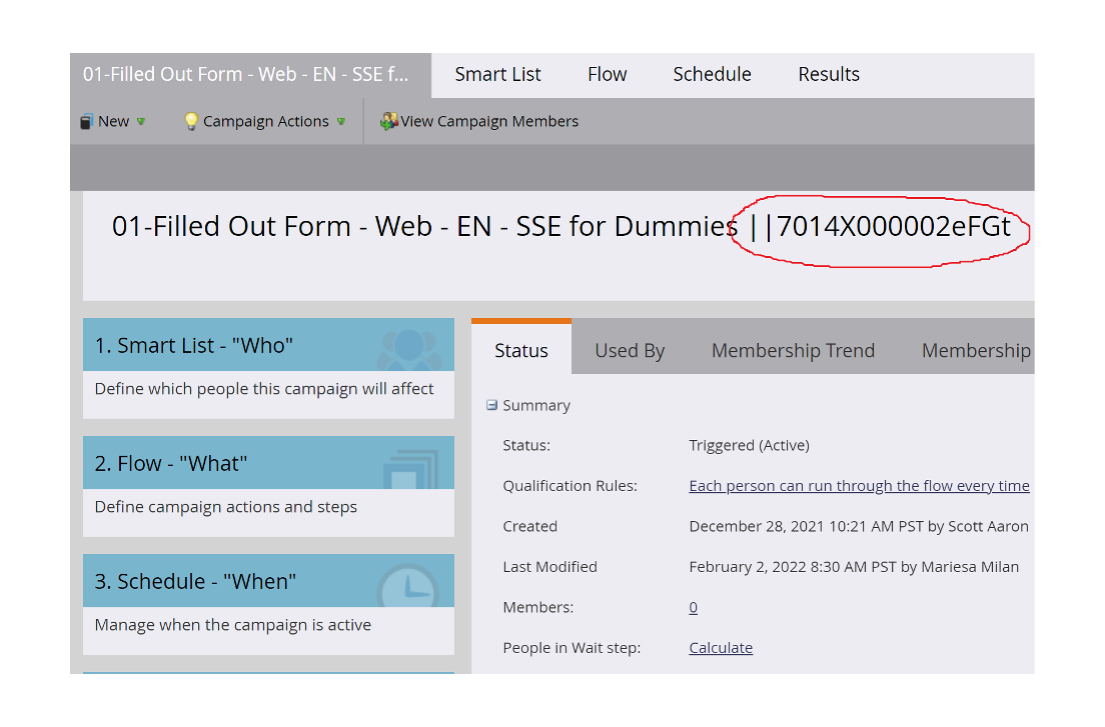Switch to the Flow tab
The height and width of the screenshot is (727, 1105).
coord(607,75)
